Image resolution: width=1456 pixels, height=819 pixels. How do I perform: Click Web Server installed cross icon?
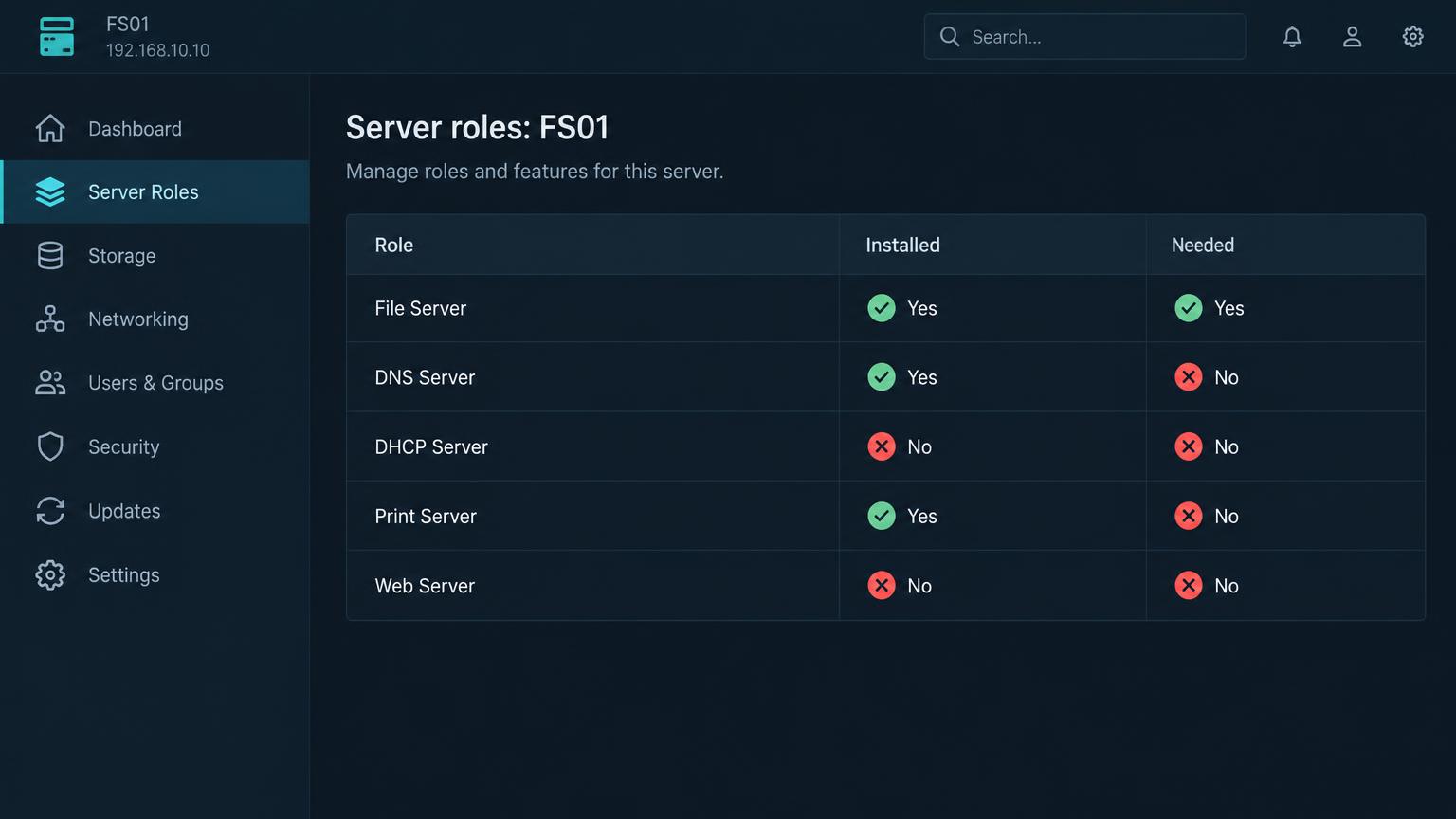[x=882, y=586]
